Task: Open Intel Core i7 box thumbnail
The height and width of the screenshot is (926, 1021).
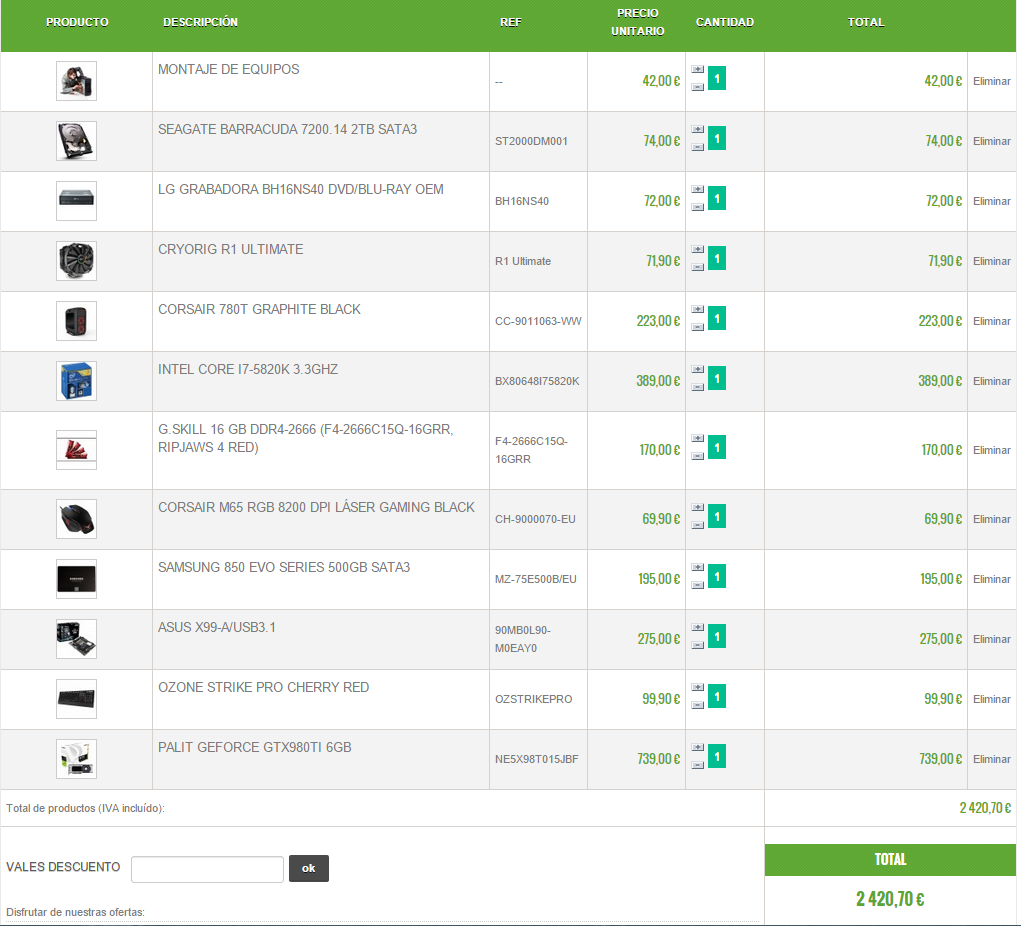Action: point(76,380)
